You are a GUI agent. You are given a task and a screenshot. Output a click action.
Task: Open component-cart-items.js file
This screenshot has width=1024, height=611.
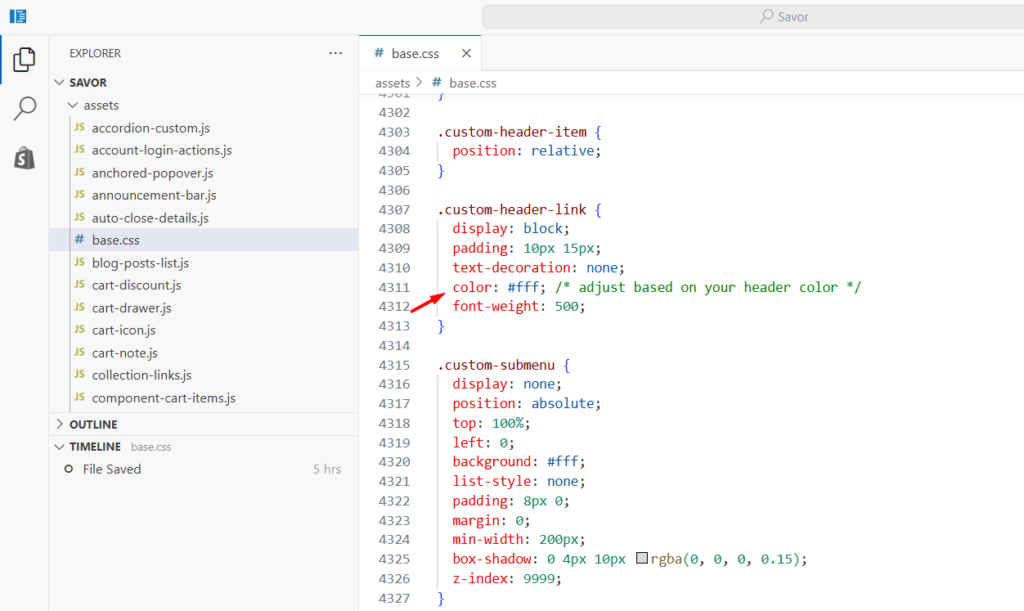[x=163, y=398]
